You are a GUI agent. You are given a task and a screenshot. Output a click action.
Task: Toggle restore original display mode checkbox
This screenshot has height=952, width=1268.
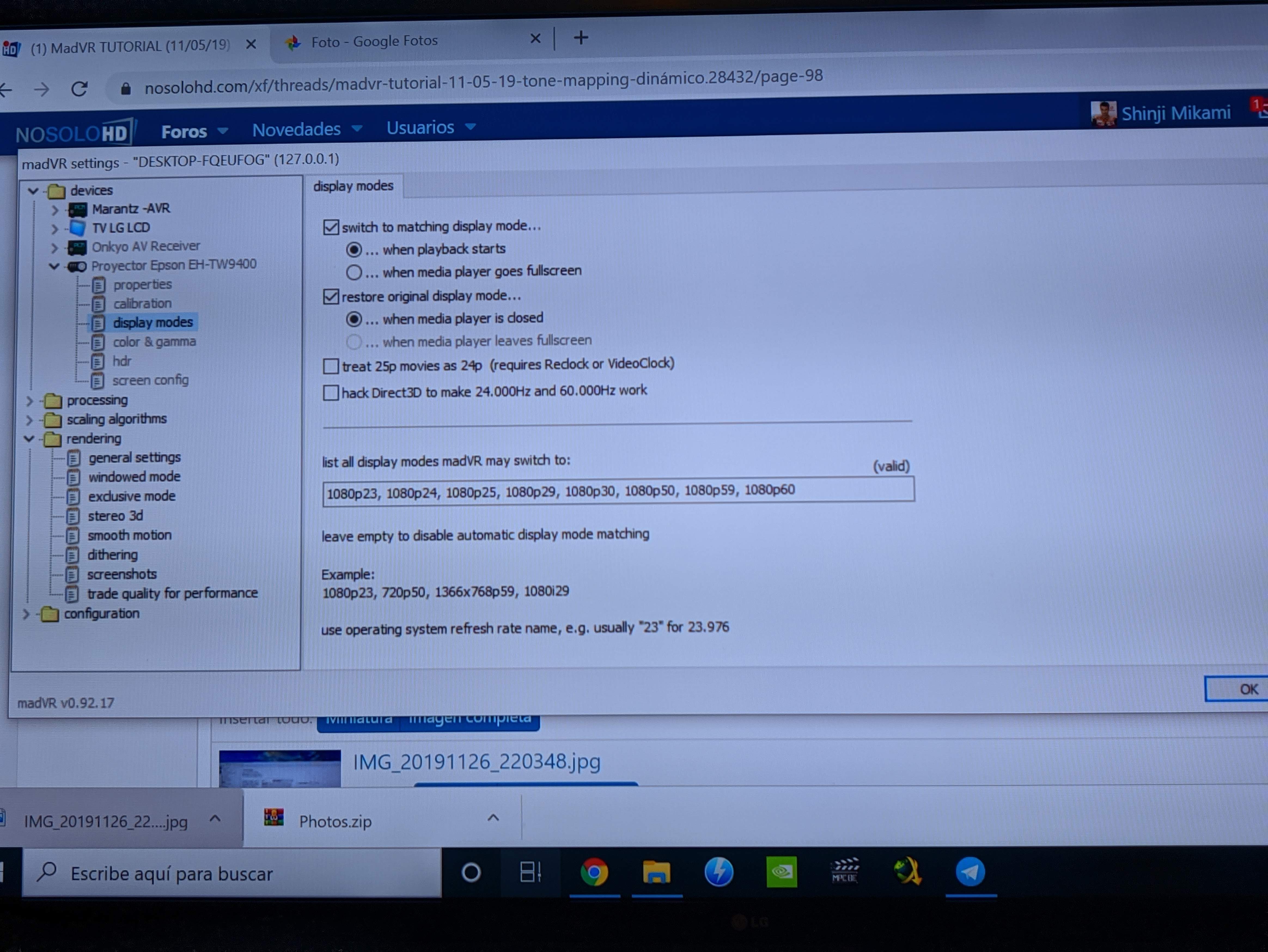tap(331, 297)
